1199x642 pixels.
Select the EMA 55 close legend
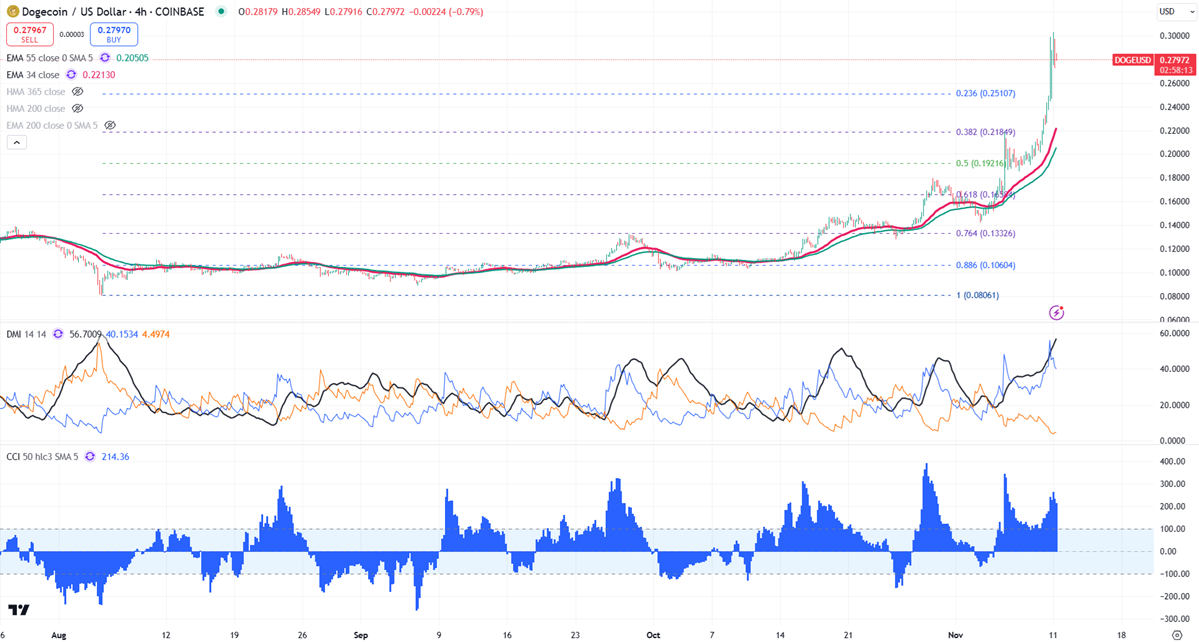pyautogui.click(x=50, y=58)
